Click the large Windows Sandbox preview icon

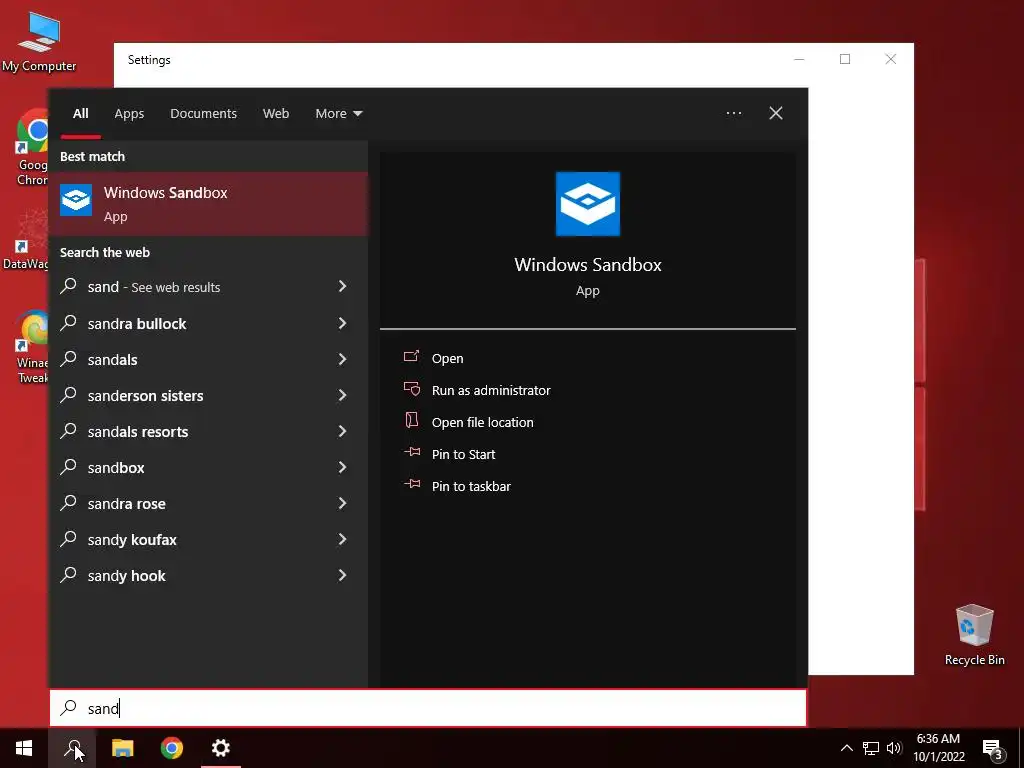[588, 204]
